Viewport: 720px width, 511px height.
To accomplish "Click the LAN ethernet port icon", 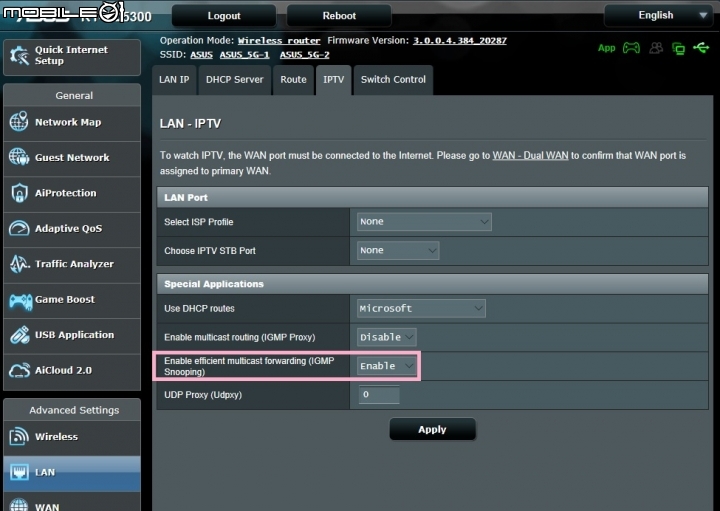I will [x=19, y=472].
